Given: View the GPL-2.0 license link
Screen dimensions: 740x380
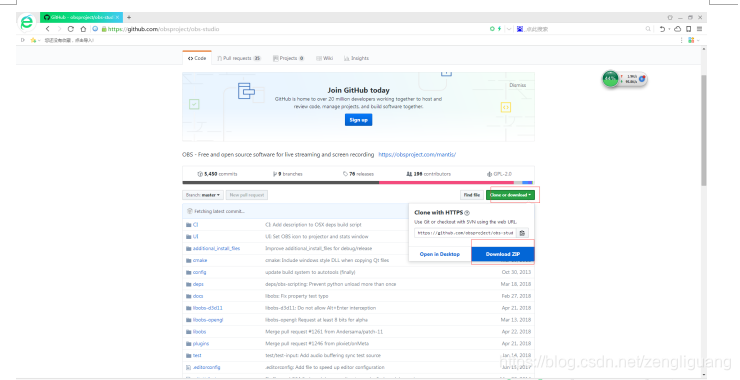Looking at the screenshot, I should tap(499, 174).
